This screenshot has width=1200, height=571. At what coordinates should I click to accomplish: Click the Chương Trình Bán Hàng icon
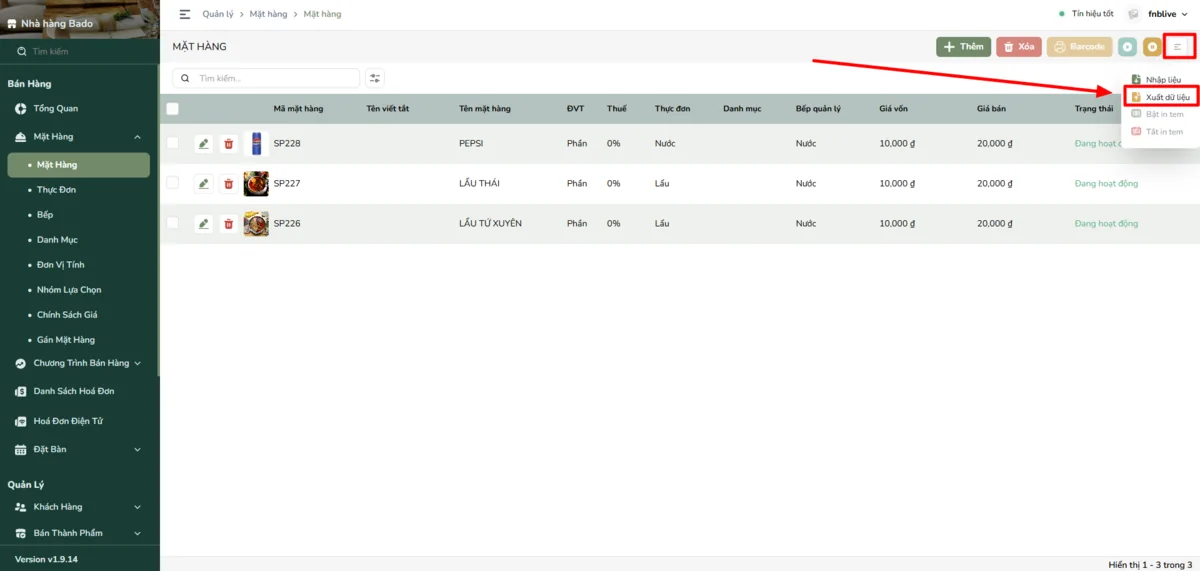(x=21, y=363)
